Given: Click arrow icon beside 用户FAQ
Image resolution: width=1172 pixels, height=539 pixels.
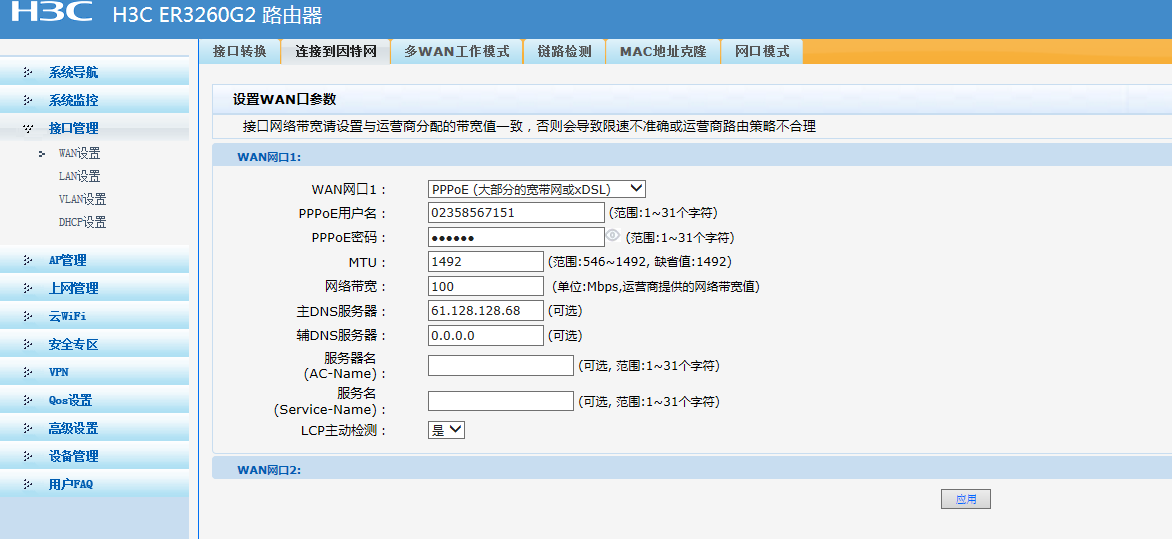Looking at the screenshot, I should coord(28,484).
